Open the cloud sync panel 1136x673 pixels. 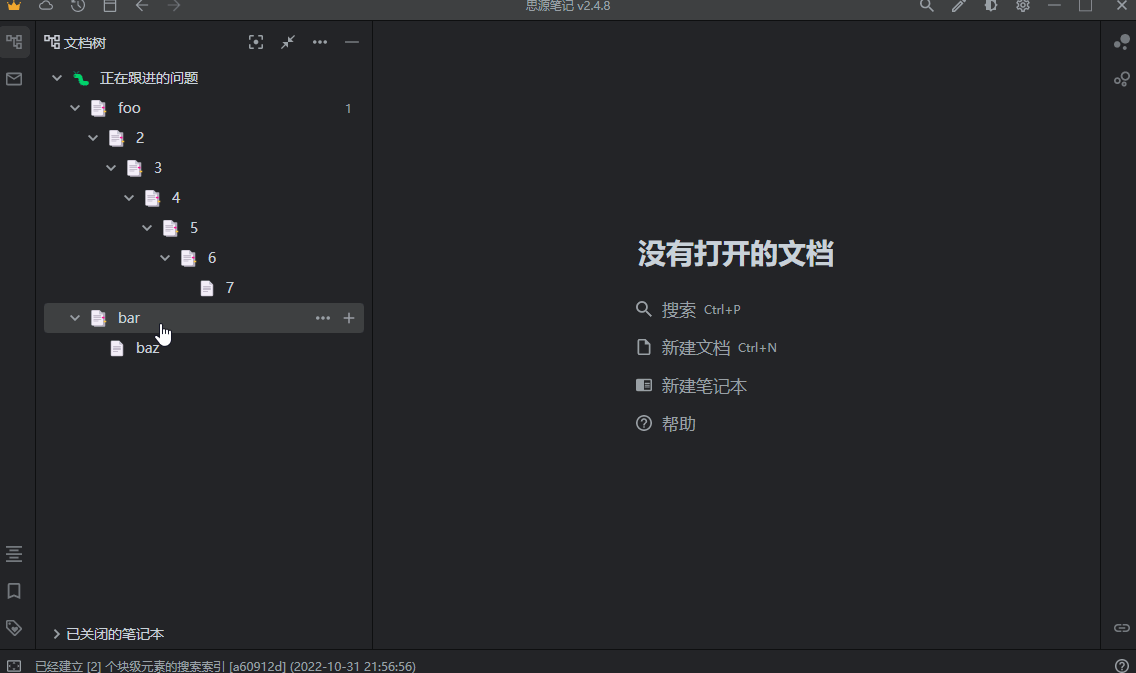pyautogui.click(x=45, y=6)
